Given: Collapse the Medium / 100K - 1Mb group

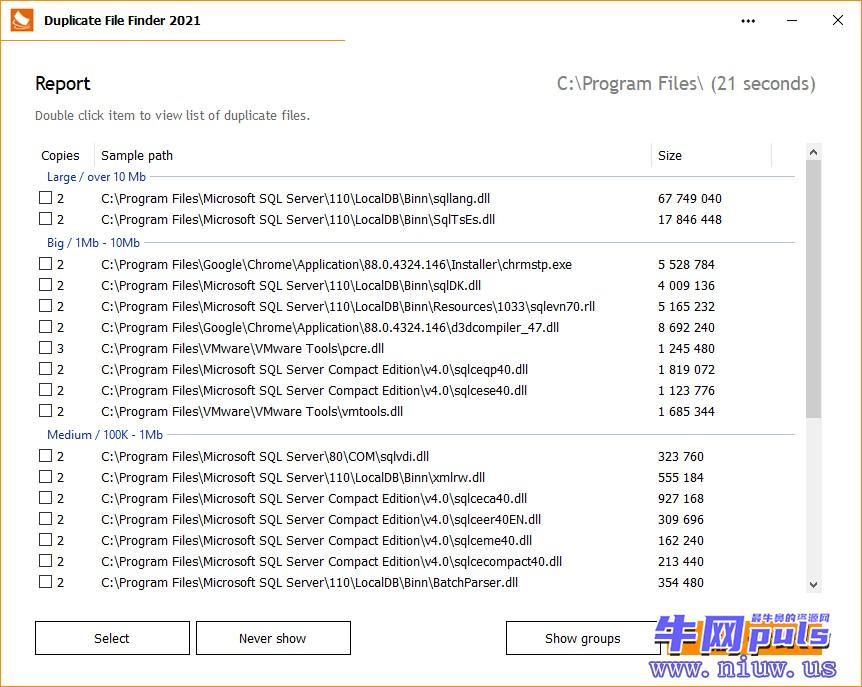Looking at the screenshot, I should pyautogui.click(x=105, y=435).
